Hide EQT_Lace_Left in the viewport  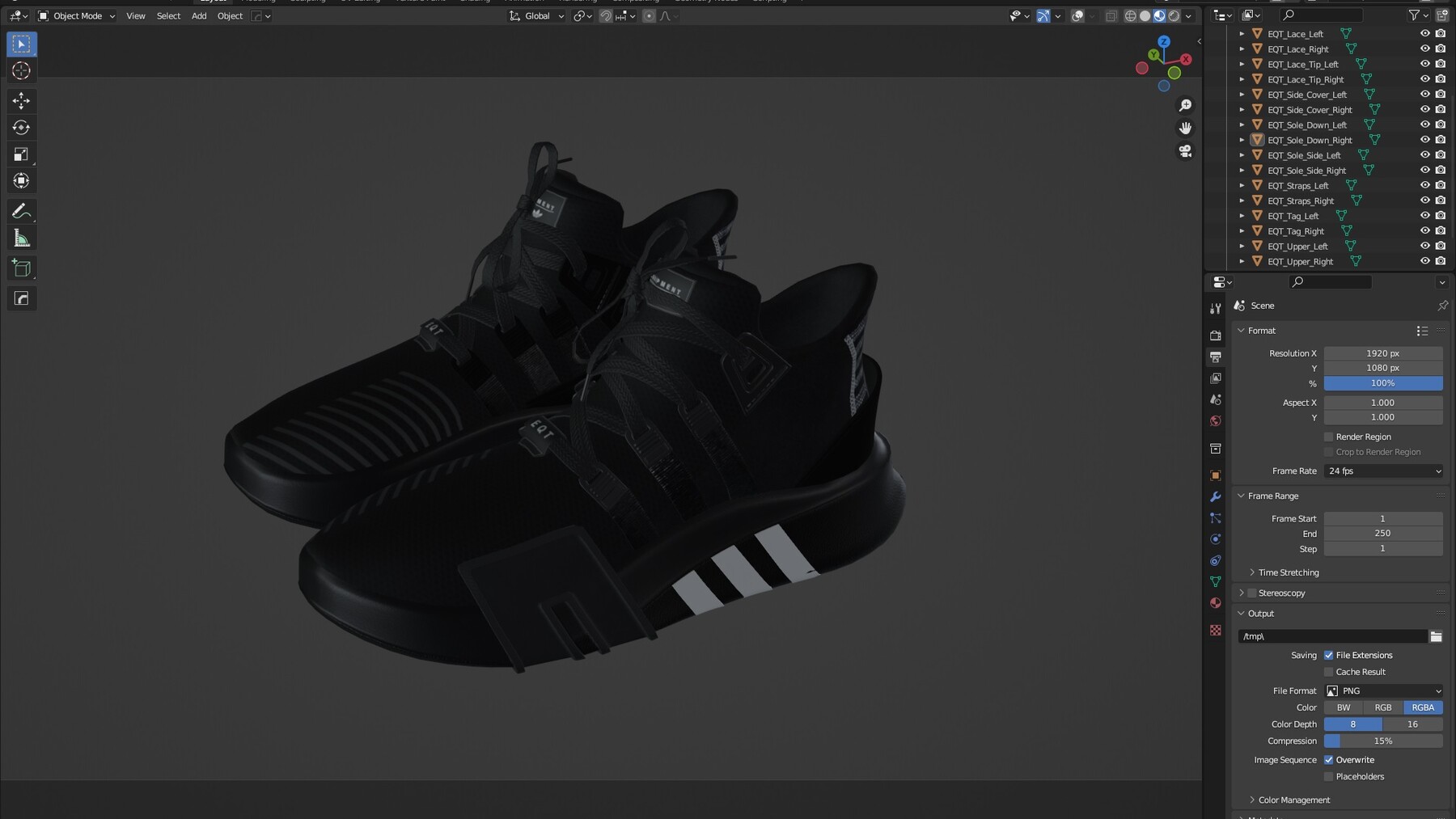pyautogui.click(x=1424, y=33)
